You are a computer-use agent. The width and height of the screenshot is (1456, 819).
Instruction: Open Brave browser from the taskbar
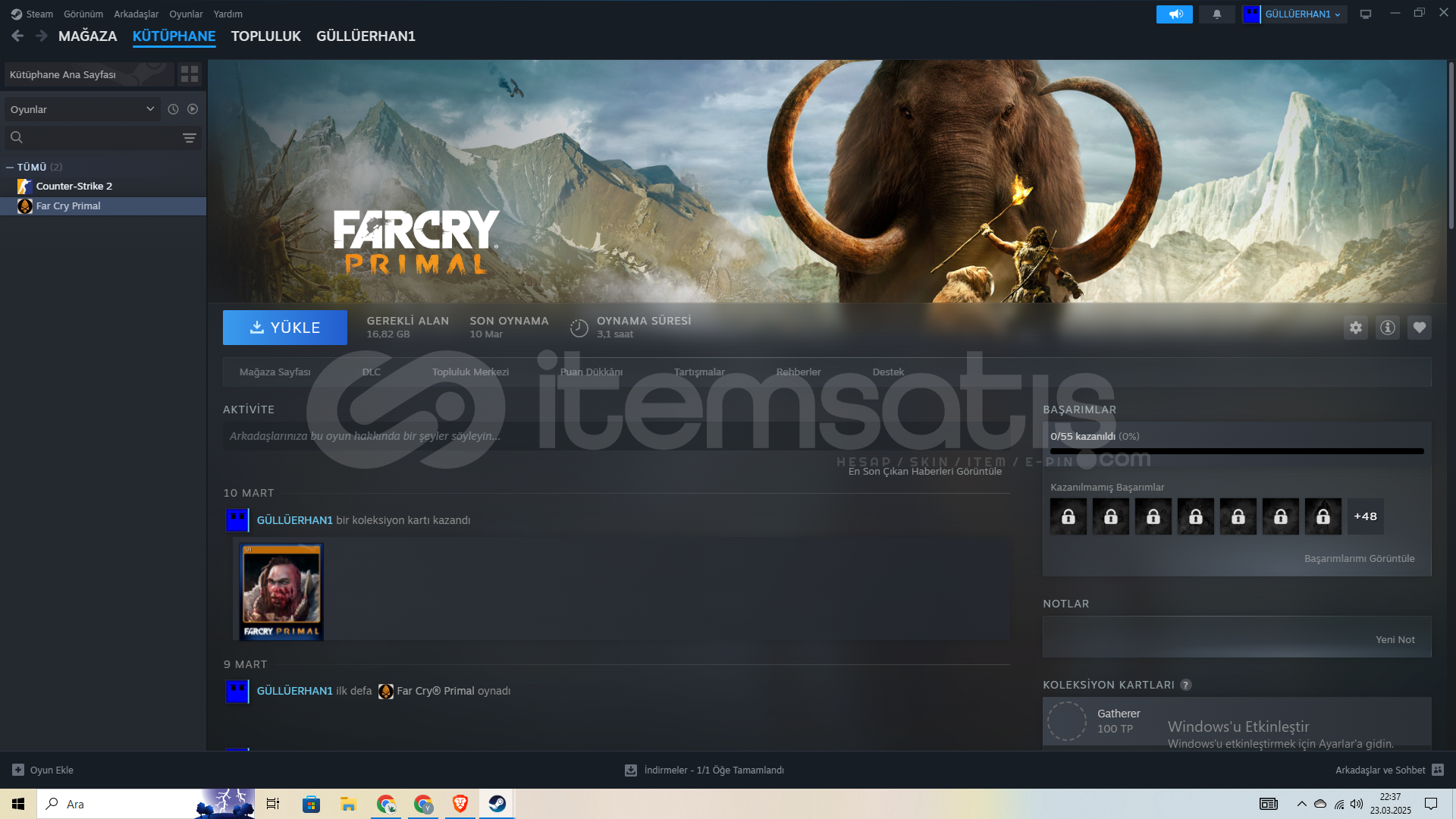(460, 804)
